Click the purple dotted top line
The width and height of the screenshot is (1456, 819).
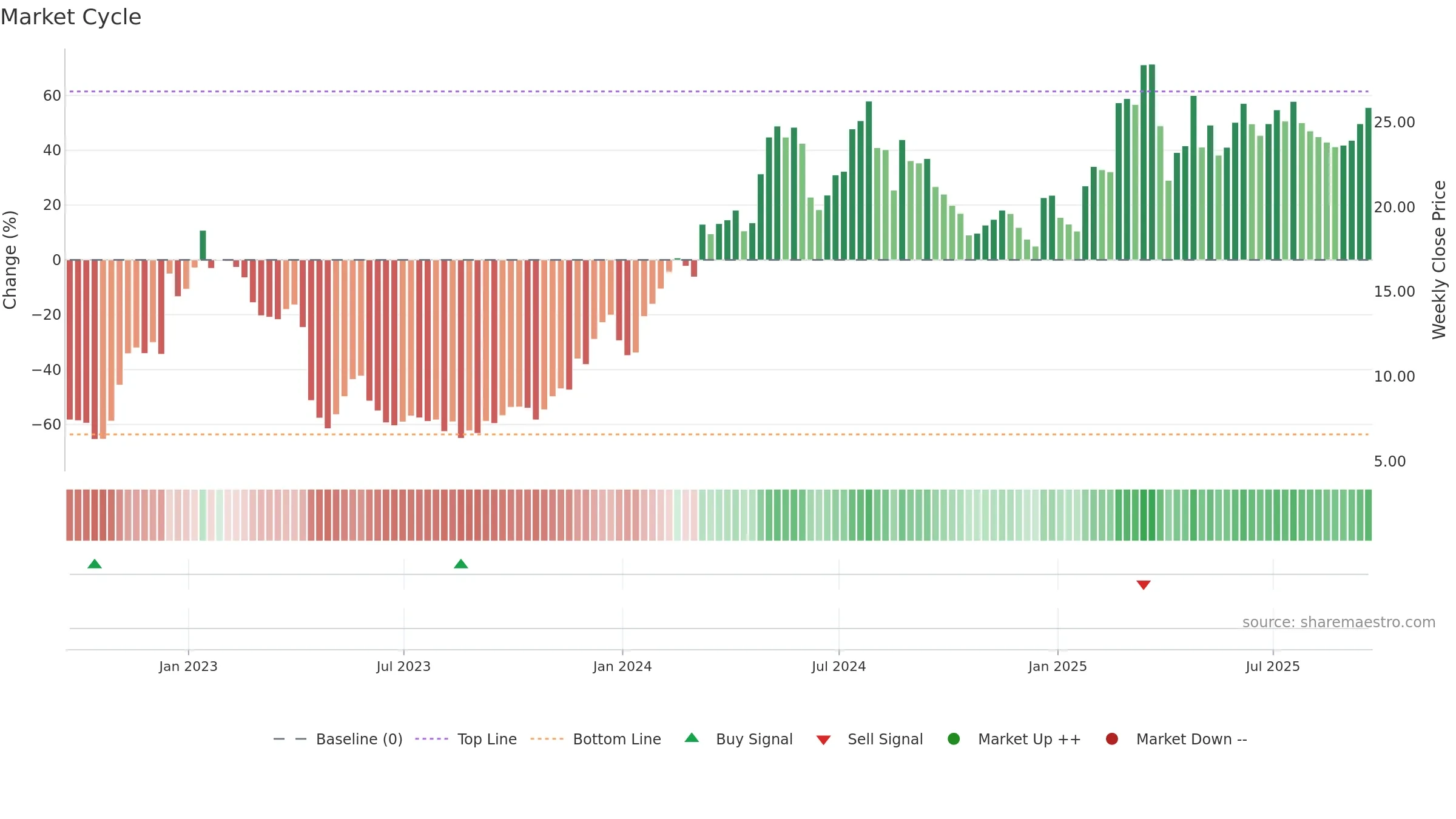719,92
